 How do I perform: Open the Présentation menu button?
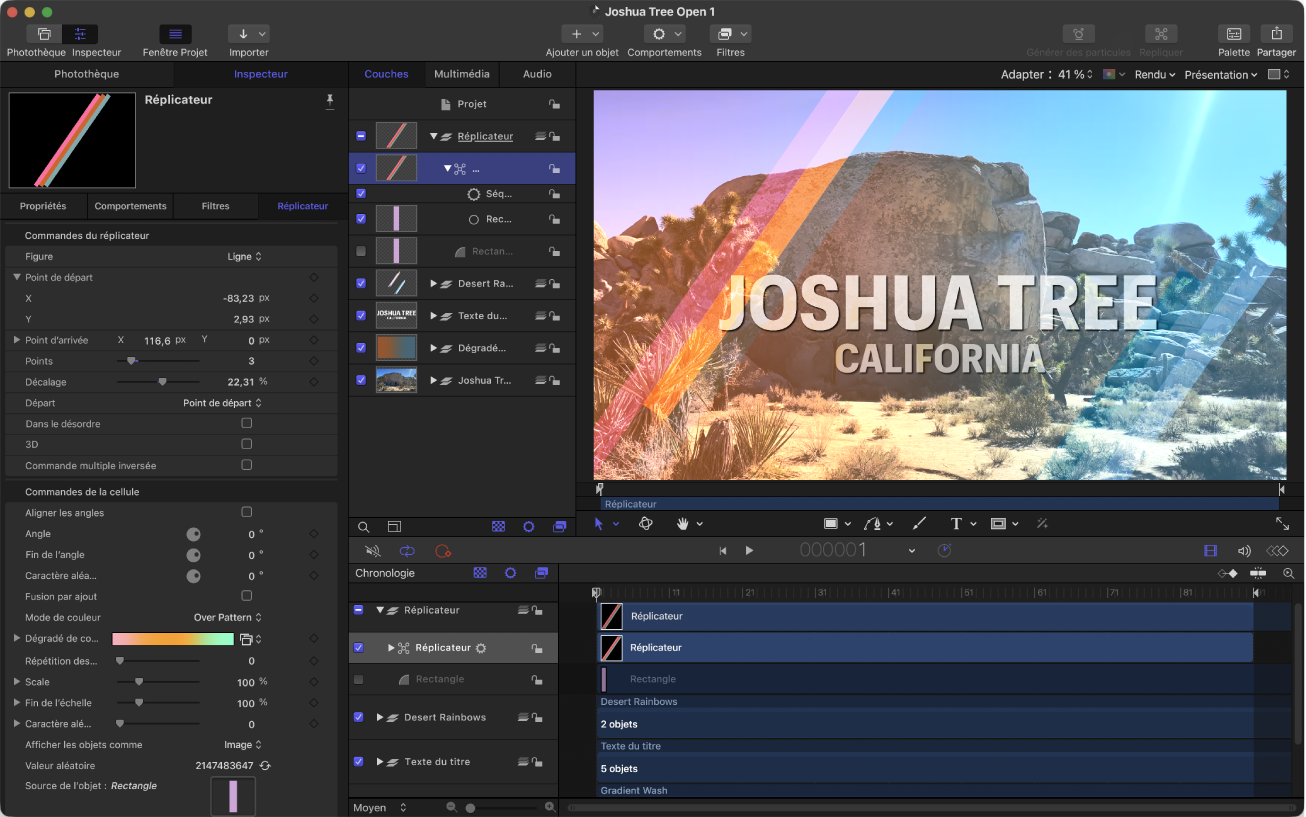point(1220,75)
